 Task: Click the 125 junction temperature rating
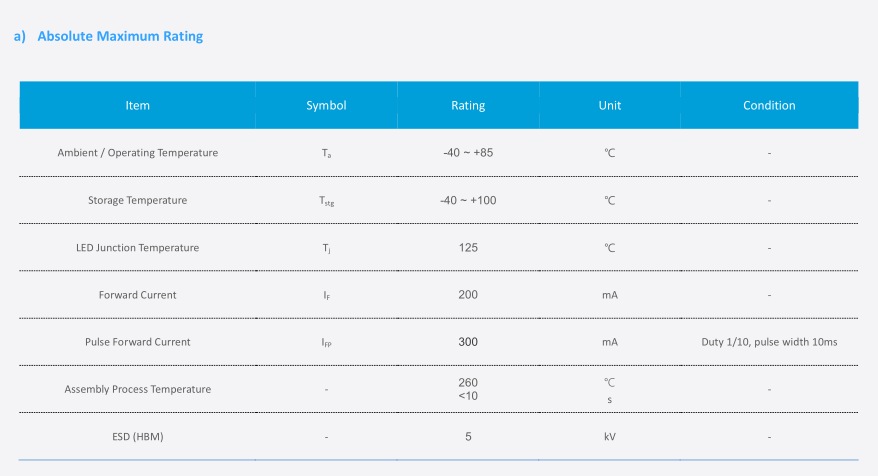click(x=468, y=247)
